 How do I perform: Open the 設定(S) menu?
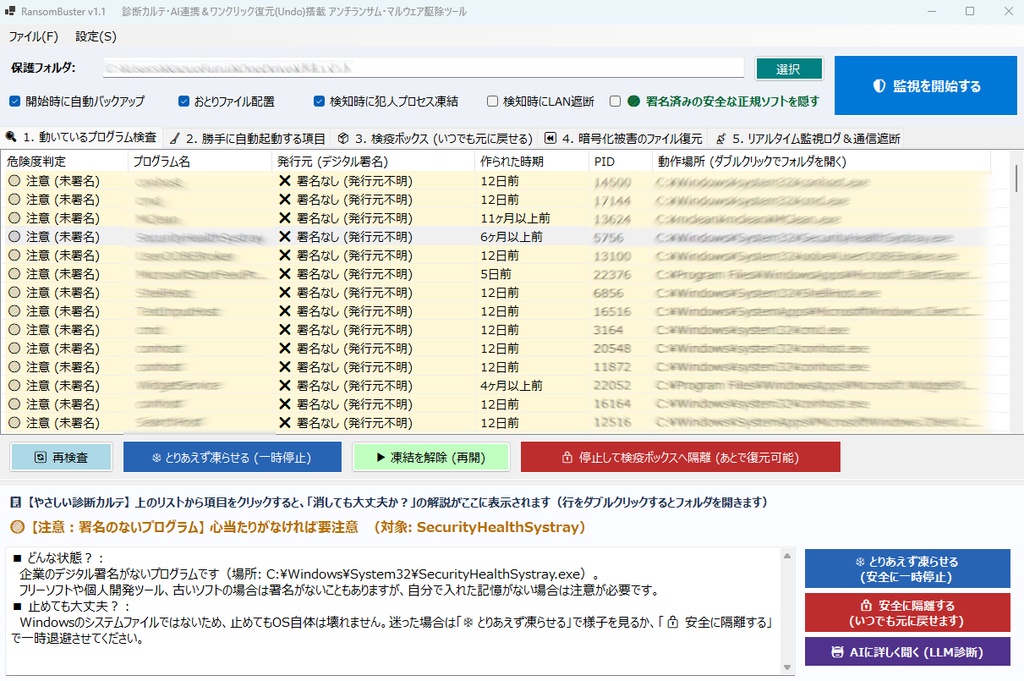tap(95, 37)
